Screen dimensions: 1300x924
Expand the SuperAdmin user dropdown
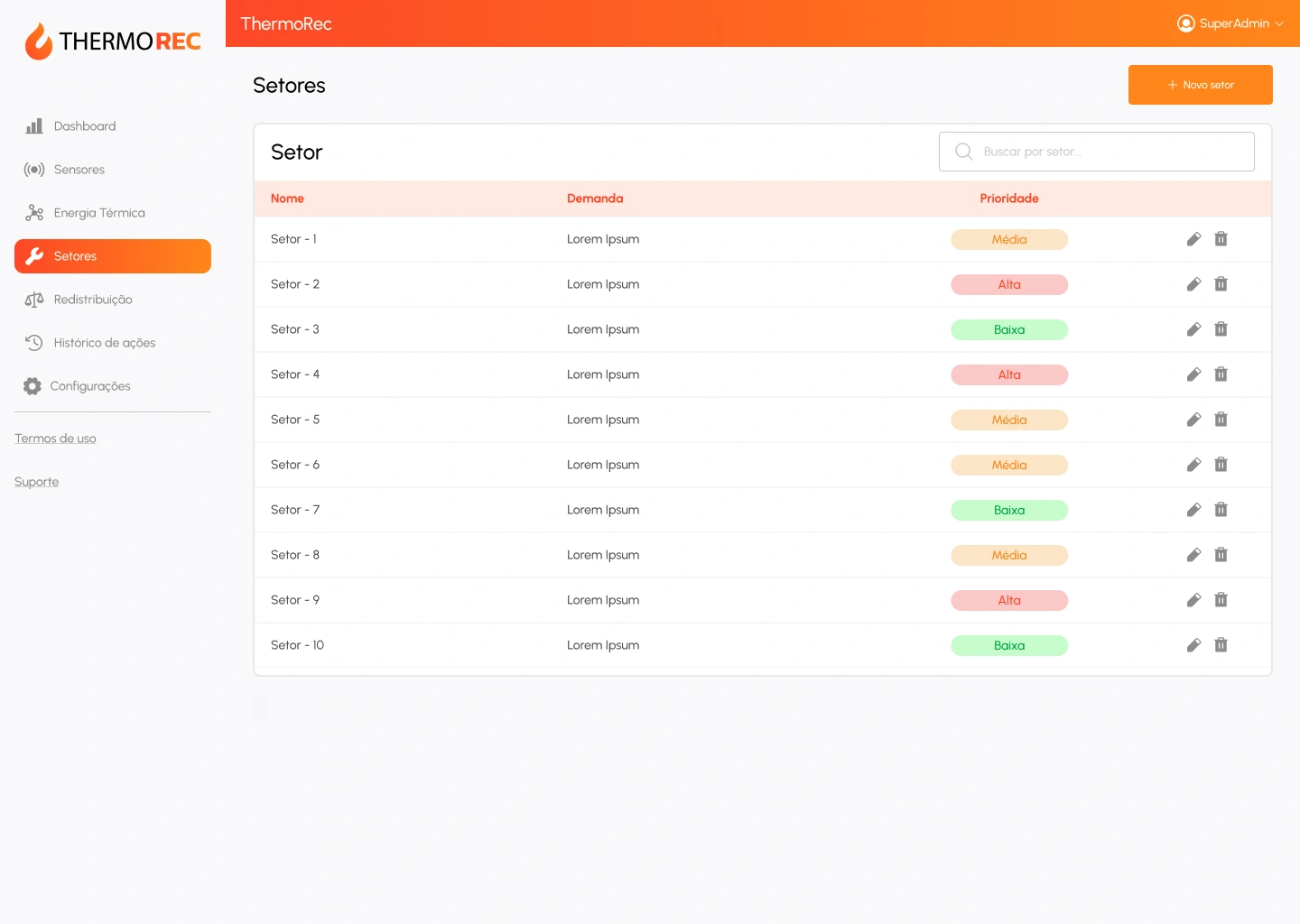point(1230,23)
